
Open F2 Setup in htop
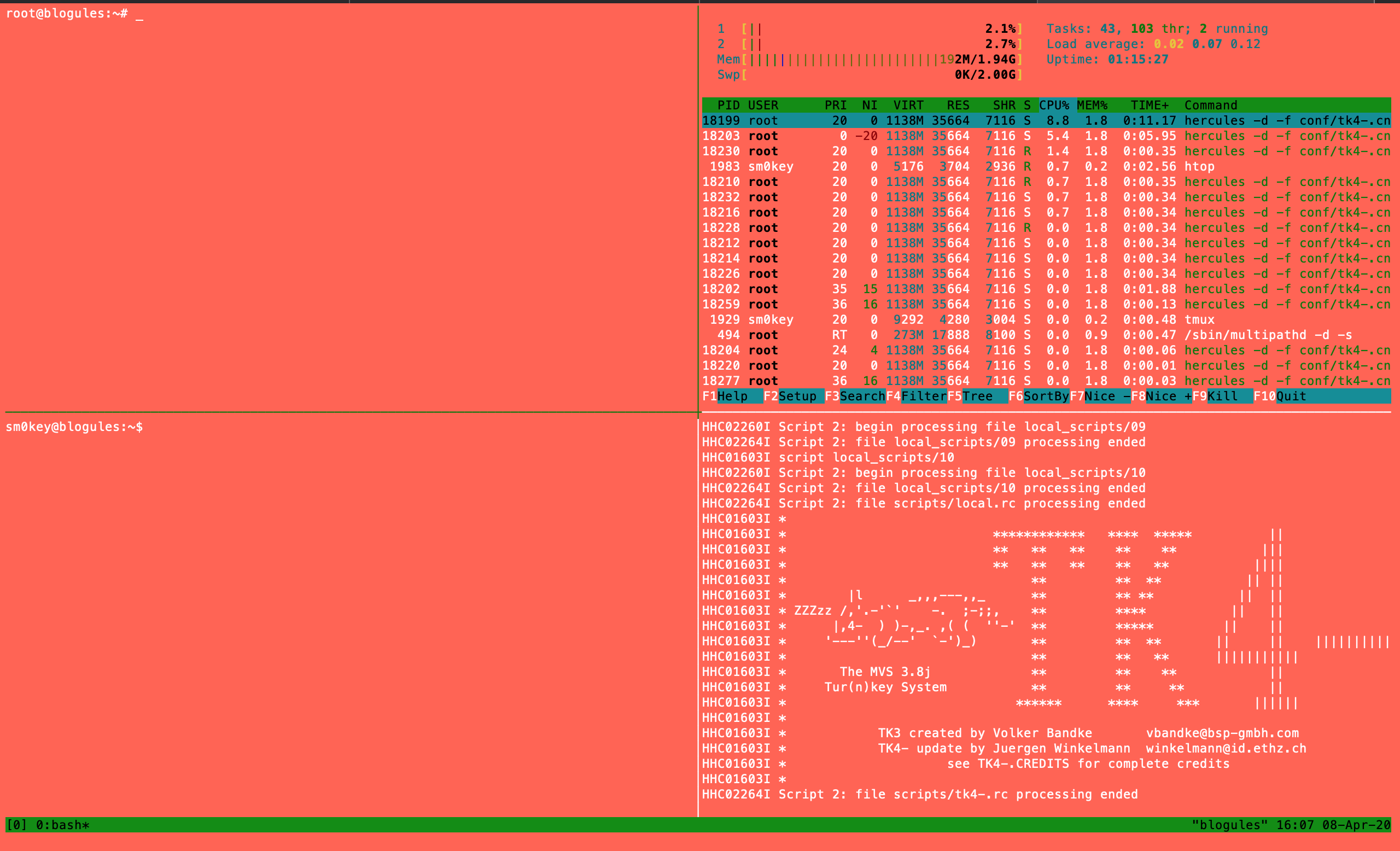point(794,397)
